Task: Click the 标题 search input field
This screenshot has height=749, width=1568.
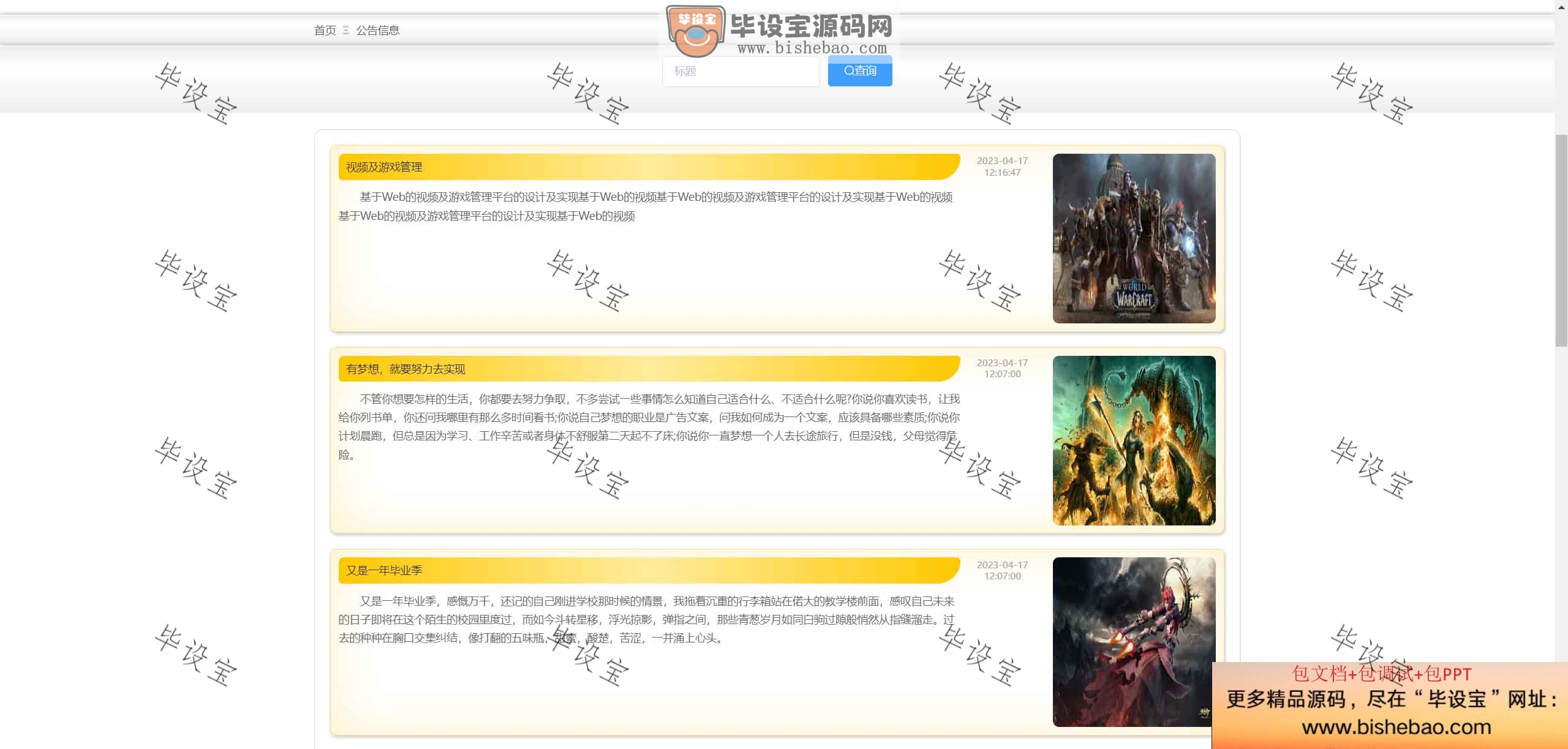Action: [x=741, y=71]
